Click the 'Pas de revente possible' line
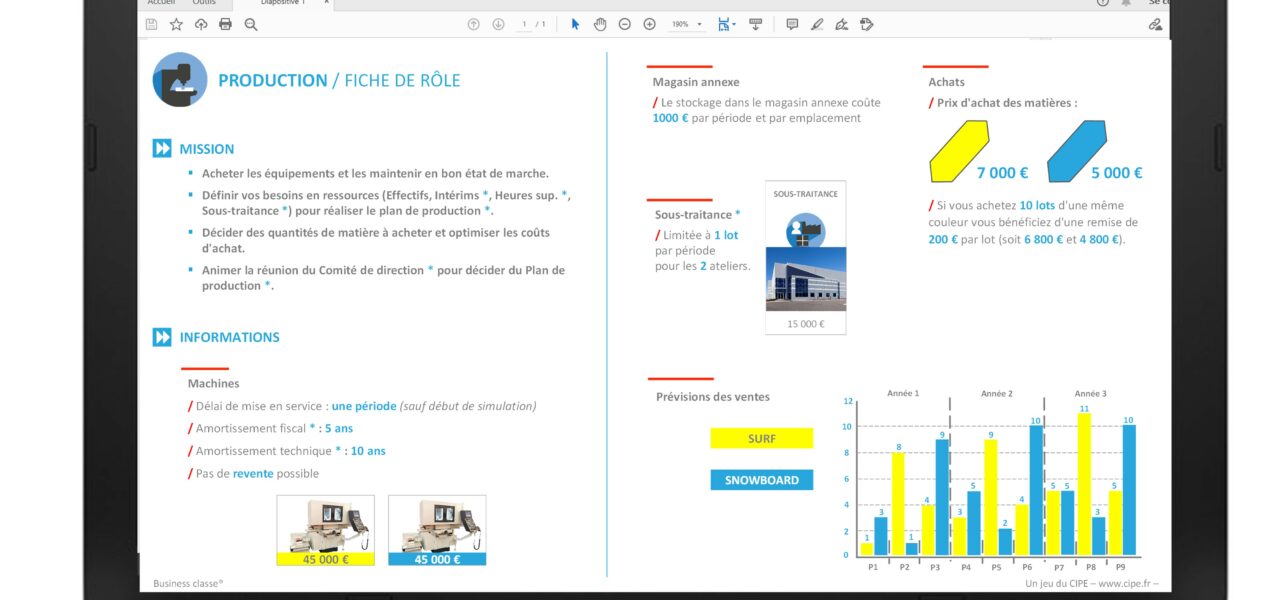Image resolution: width=1280 pixels, height=600 pixels. pyautogui.click(x=253, y=473)
